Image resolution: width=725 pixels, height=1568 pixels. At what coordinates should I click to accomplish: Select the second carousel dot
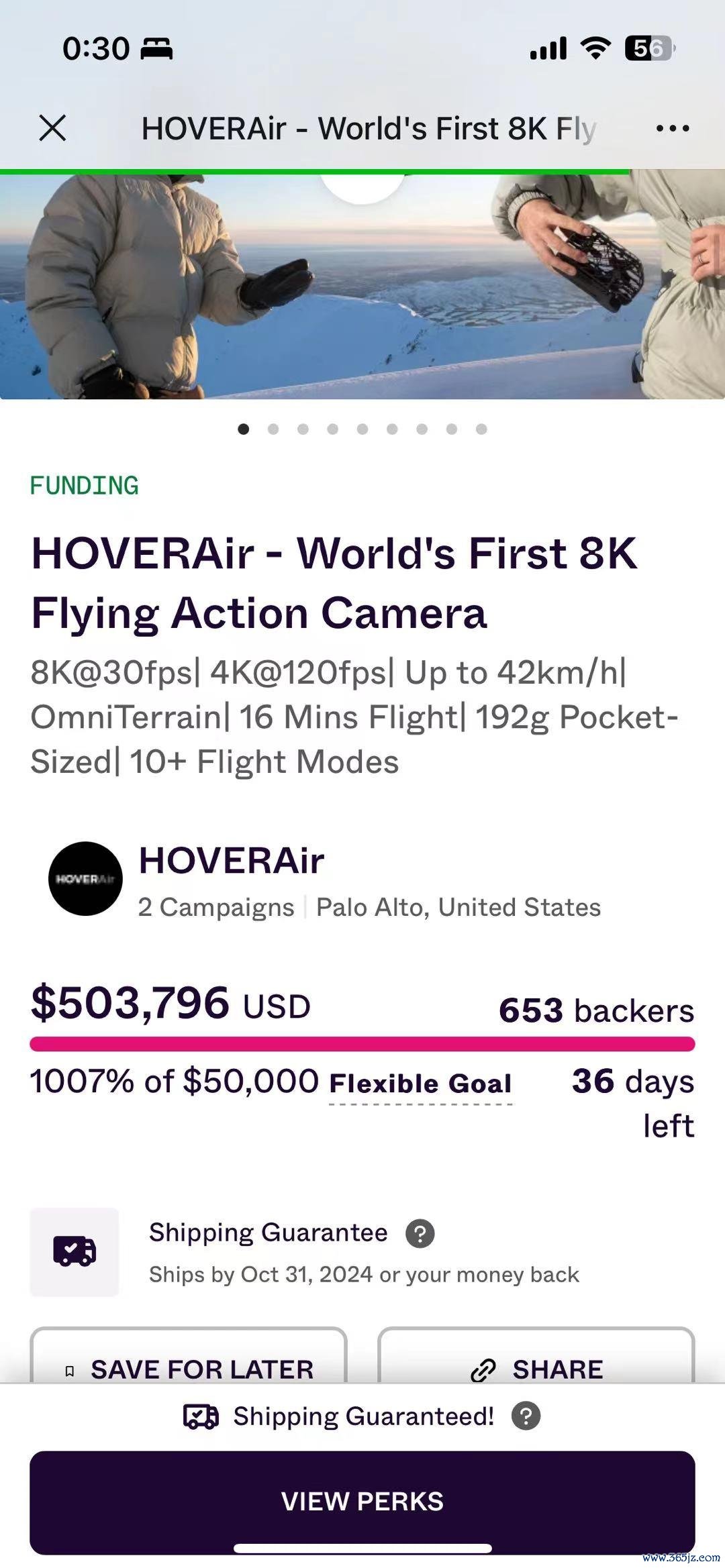273,429
